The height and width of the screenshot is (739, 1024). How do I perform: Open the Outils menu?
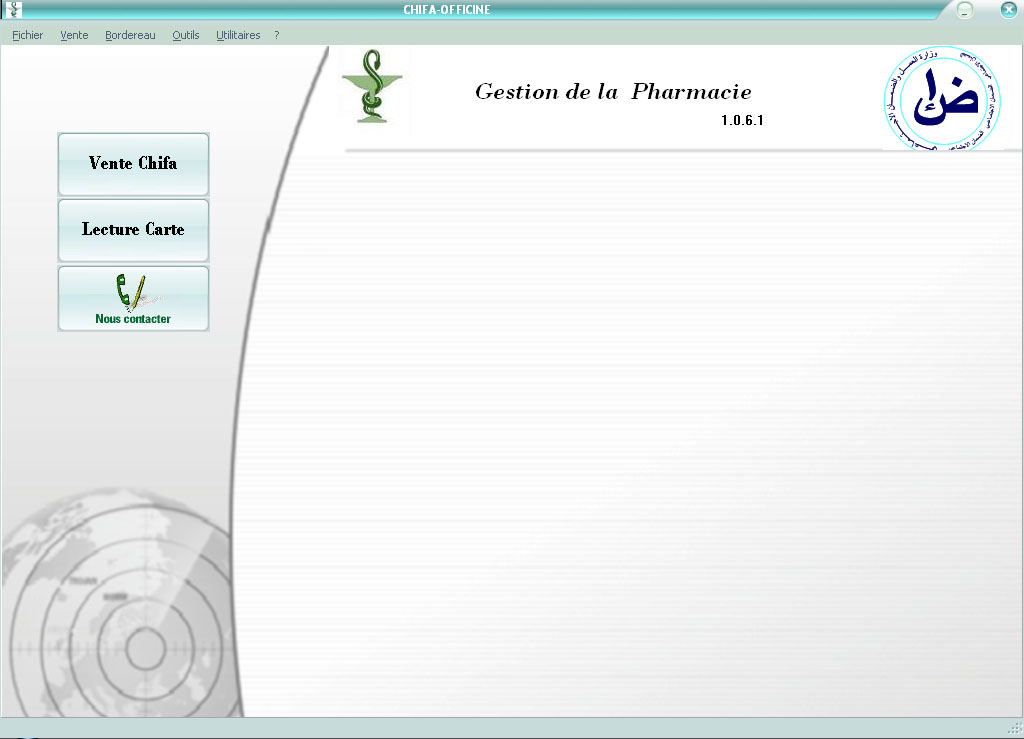click(x=185, y=35)
